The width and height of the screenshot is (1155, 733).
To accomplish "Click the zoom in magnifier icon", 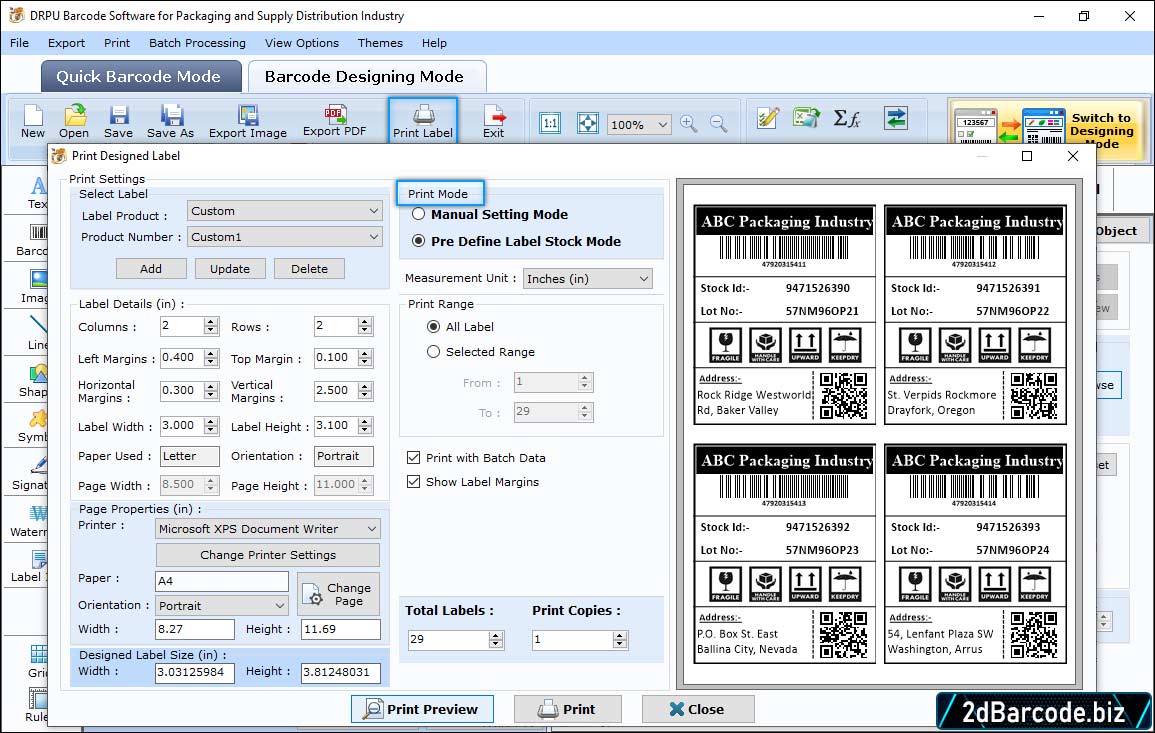I will point(689,124).
